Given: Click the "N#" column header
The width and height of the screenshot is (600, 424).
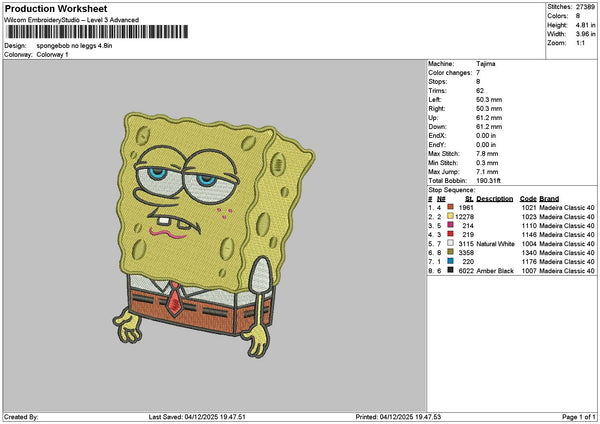Looking at the screenshot, I should 441,199.
